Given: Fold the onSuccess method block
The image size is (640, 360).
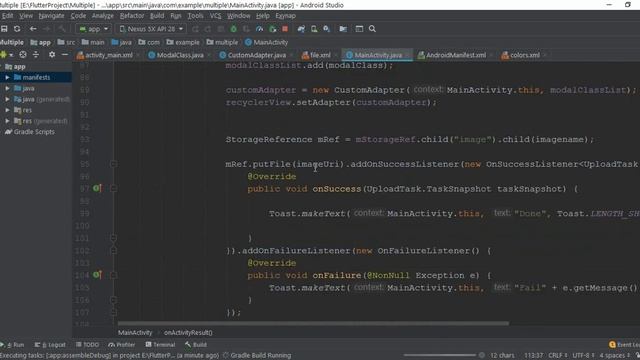Looking at the screenshot, I should tap(113, 189).
